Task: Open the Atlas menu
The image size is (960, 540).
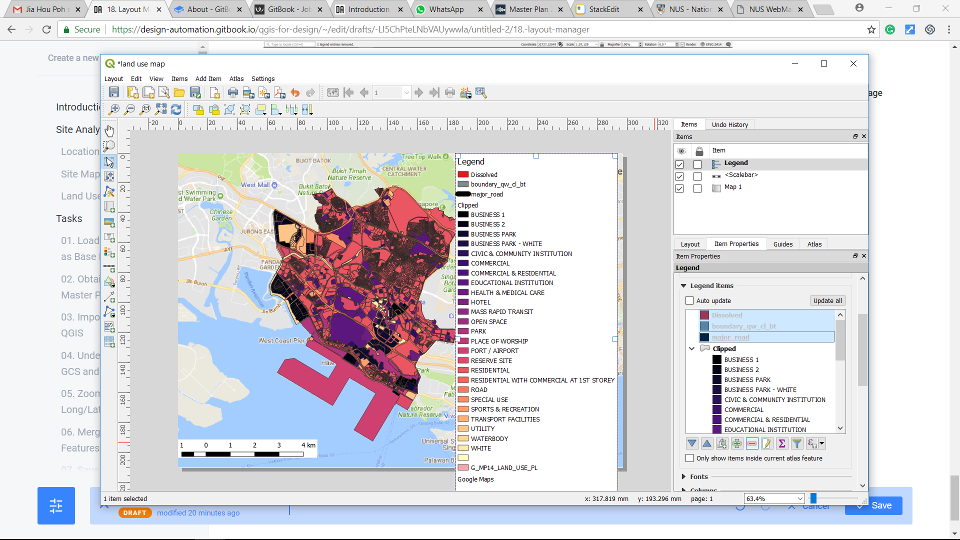Action: coord(236,78)
